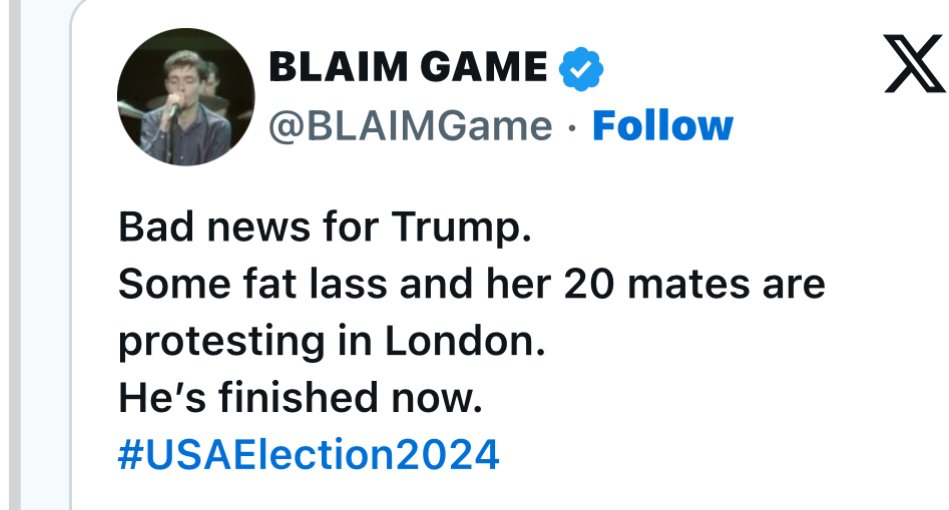Click the gray vertical bar at left edge
The image size is (949, 510).
15,255
